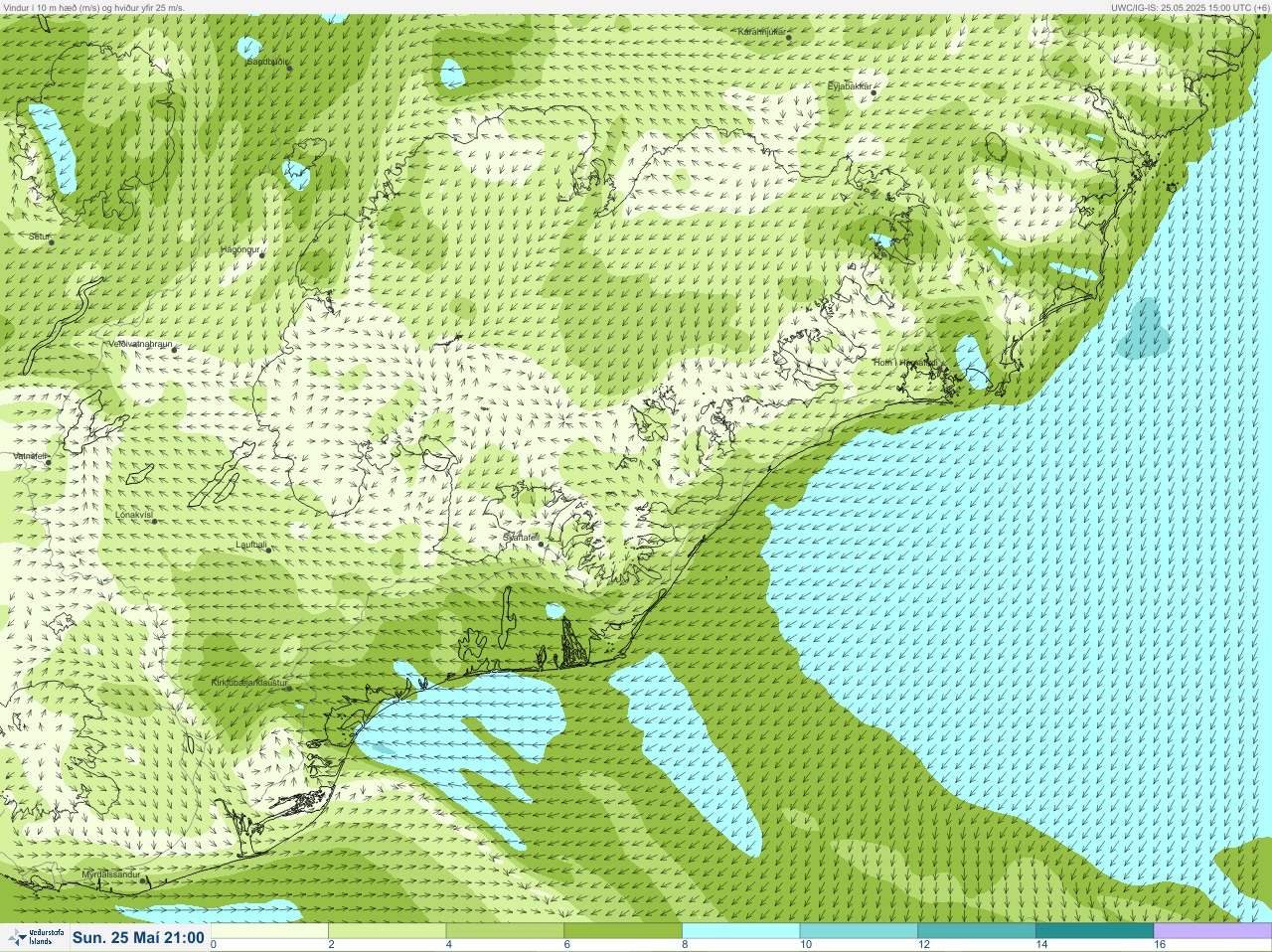Click the Laufbali station label
Viewport: 1272px width, 952px height.
(251, 545)
